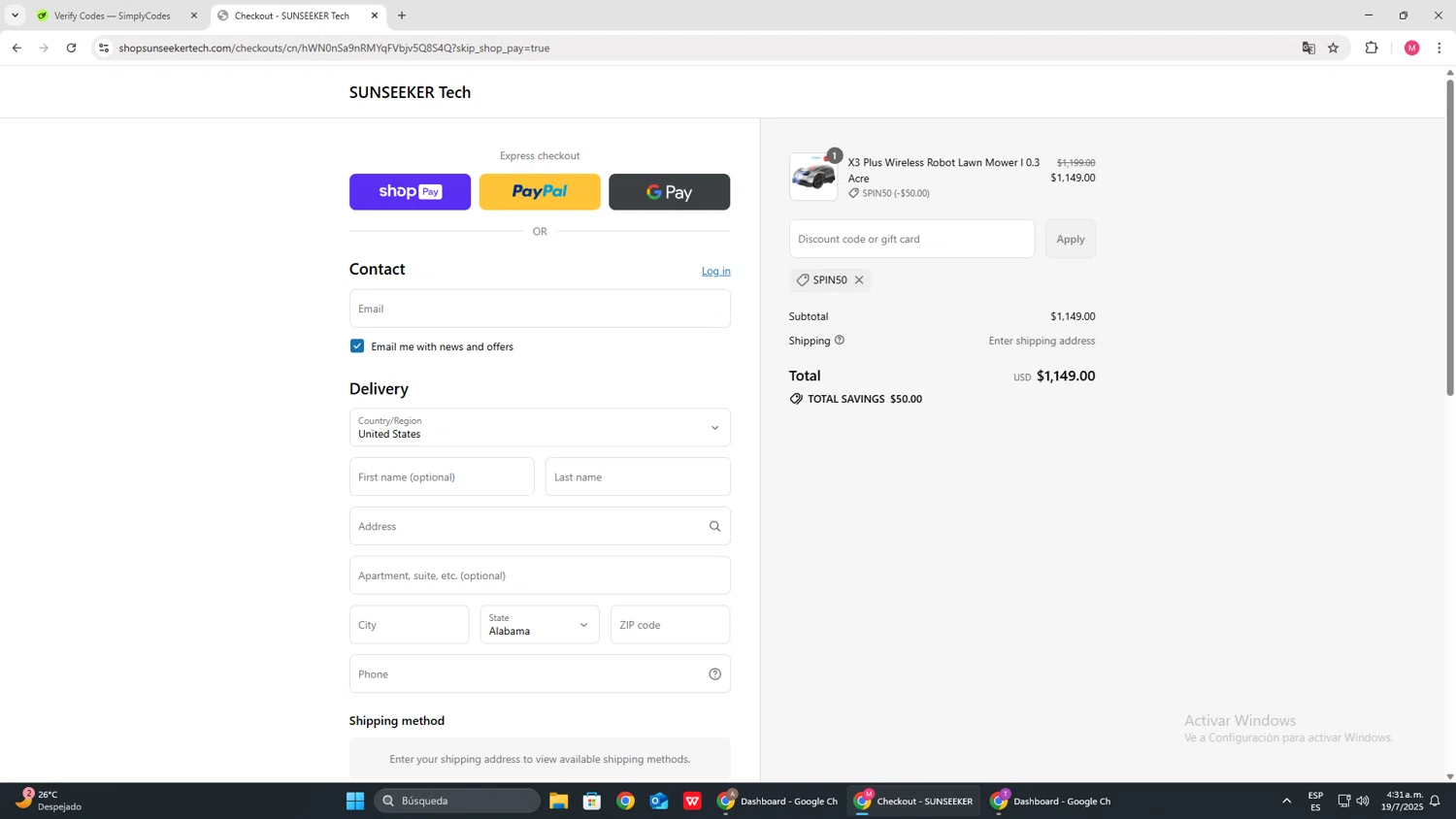The height and width of the screenshot is (819, 1456).
Task: Open the network display tray icon
Action: coord(1344,802)
